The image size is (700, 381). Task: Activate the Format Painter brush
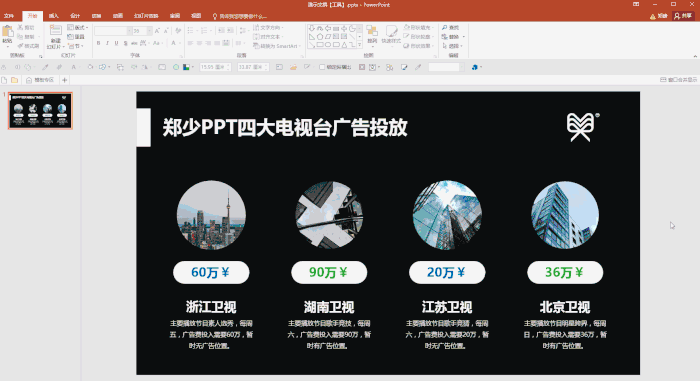click(21, 46)
